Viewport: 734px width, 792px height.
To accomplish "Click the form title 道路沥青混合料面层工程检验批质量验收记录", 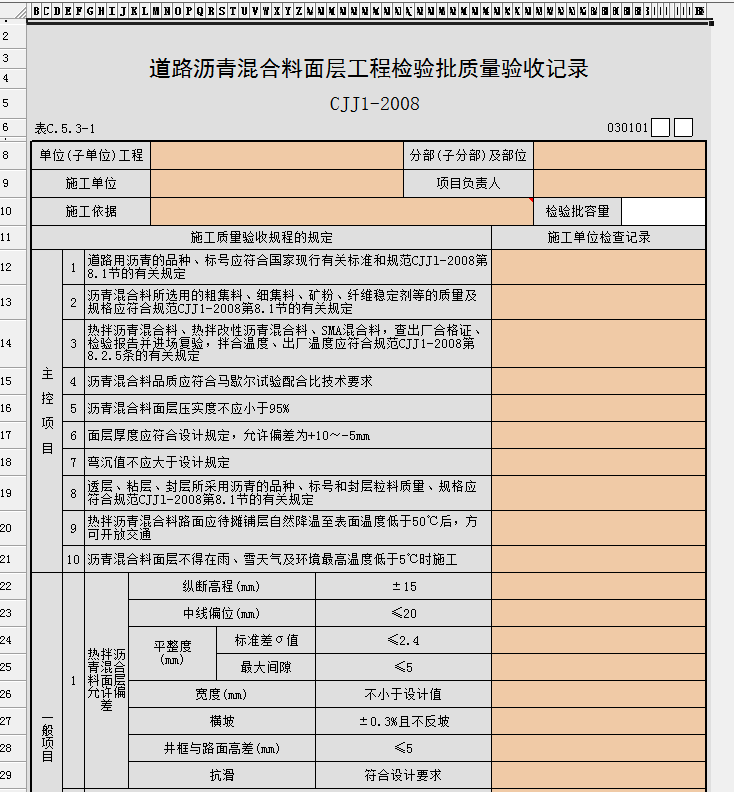I will pyautogui.click(x=369, y=69).
